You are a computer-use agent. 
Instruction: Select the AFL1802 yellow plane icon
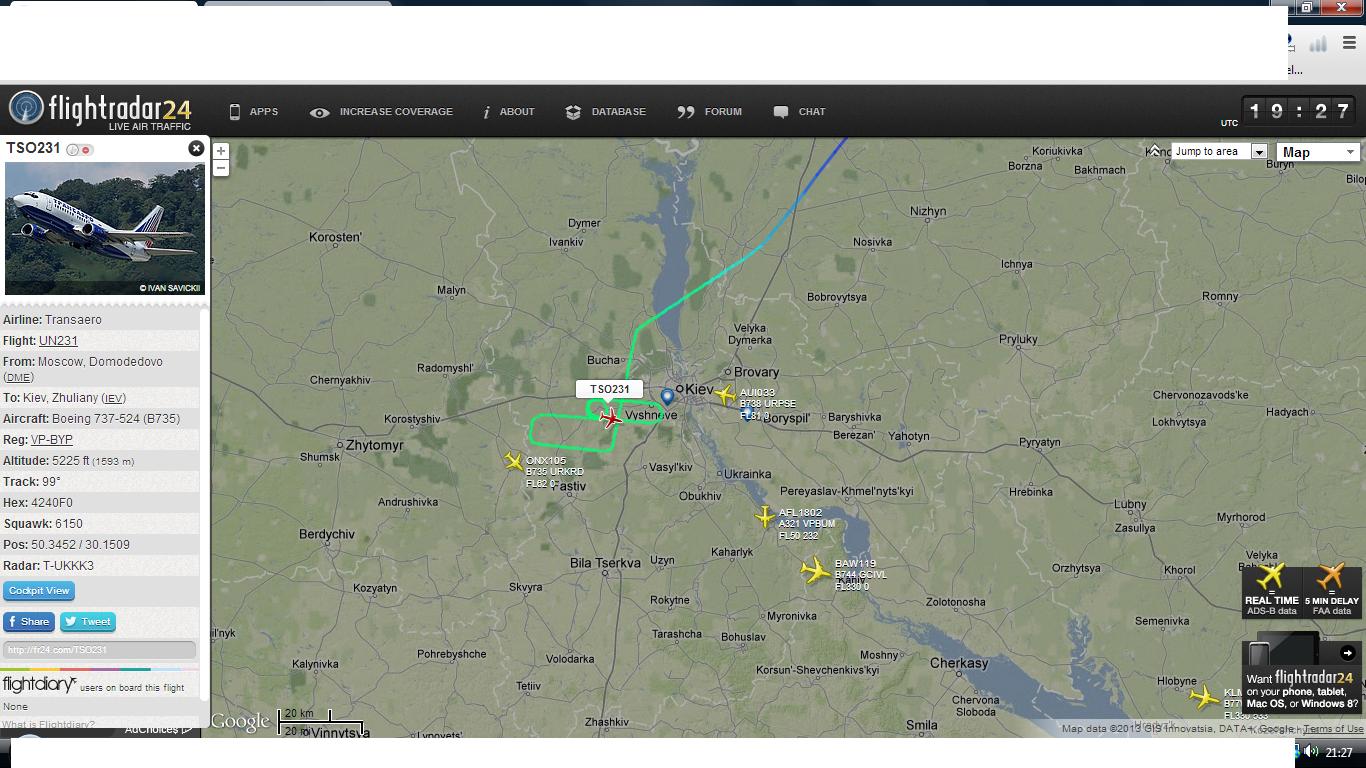pos(765,516)
